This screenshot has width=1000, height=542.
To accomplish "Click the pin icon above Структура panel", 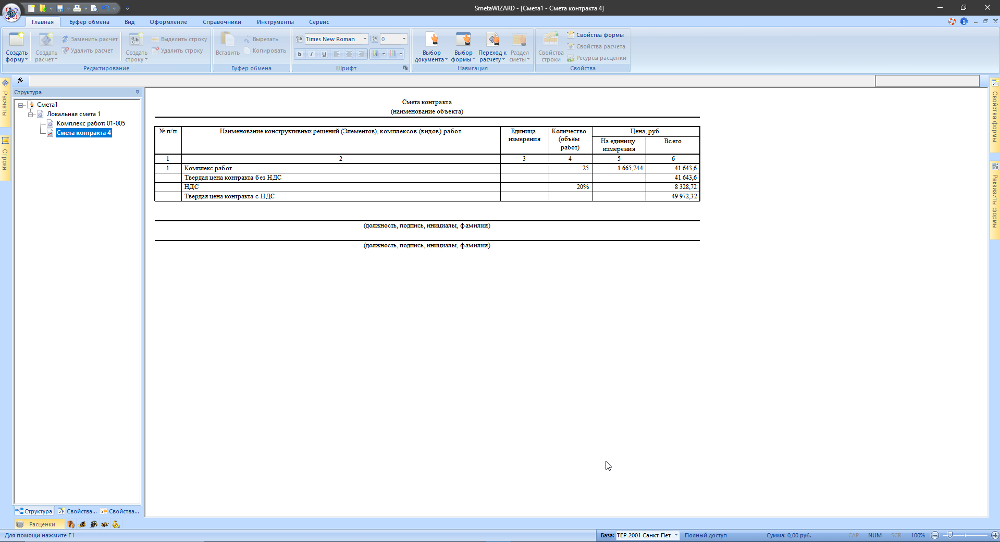I will point(20,80).
